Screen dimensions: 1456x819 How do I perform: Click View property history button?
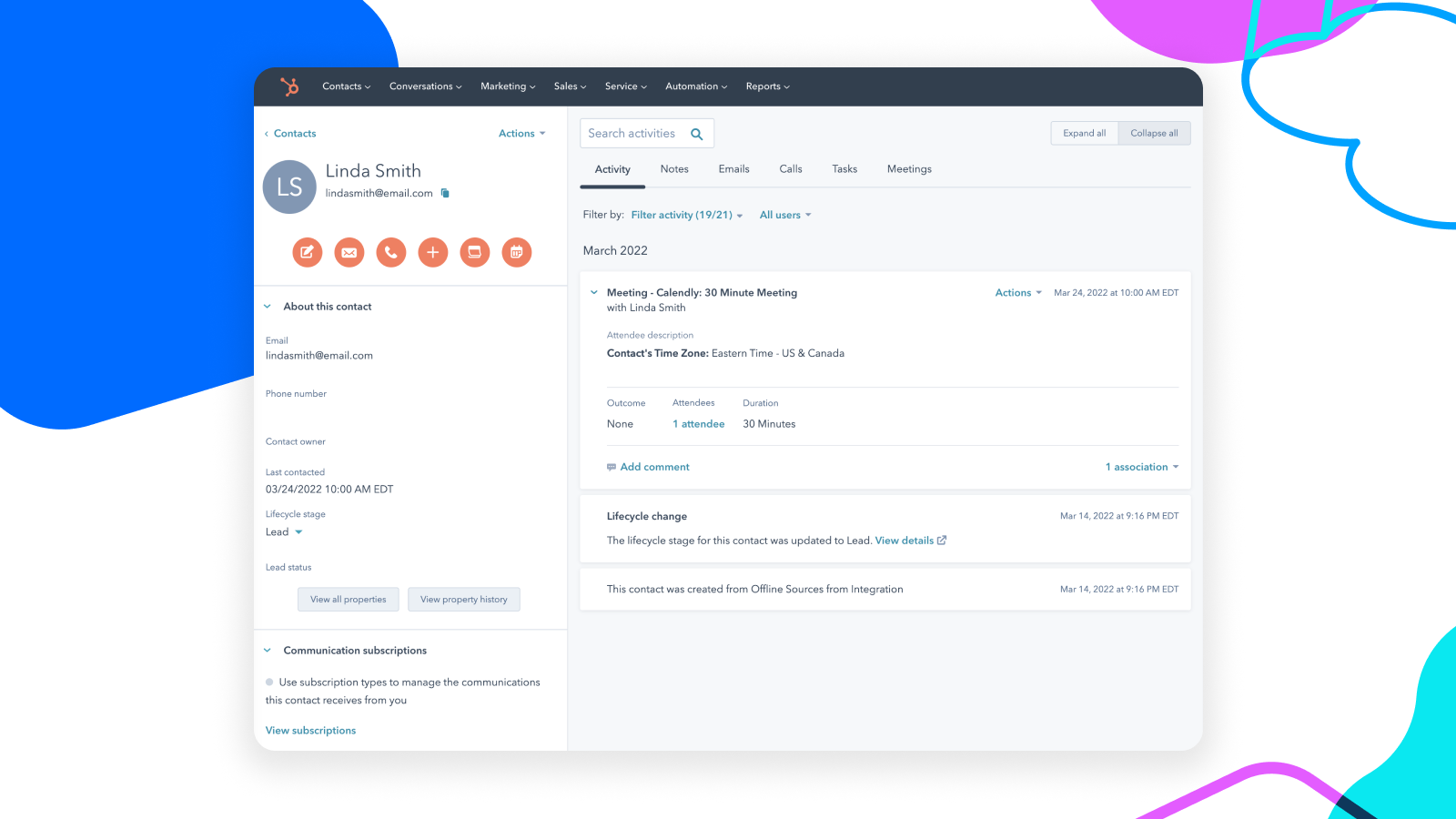464,600
